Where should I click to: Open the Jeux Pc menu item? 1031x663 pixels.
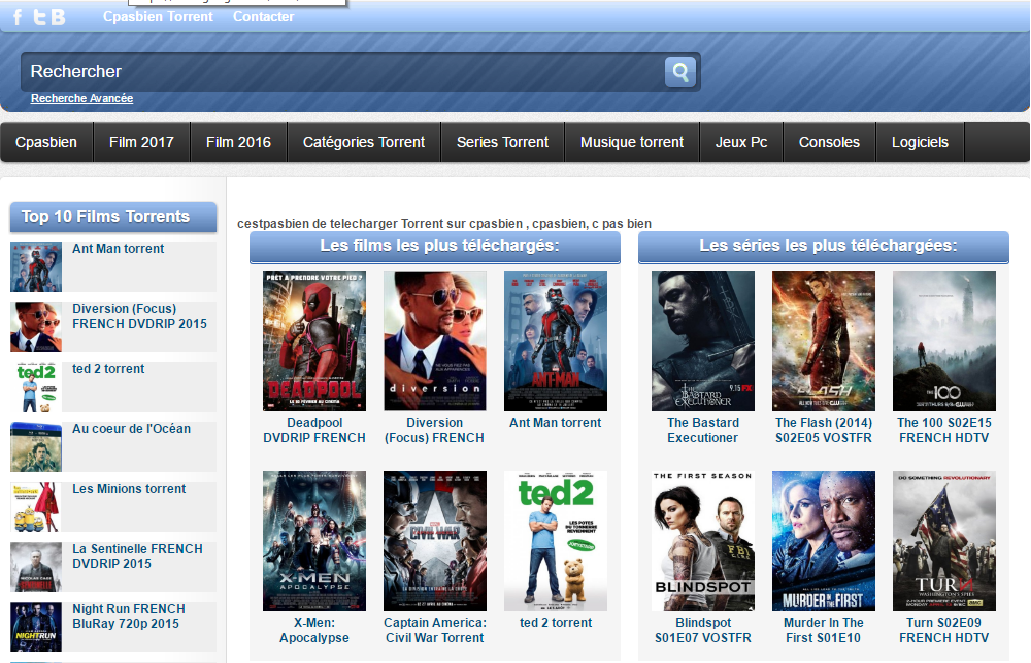741,142
